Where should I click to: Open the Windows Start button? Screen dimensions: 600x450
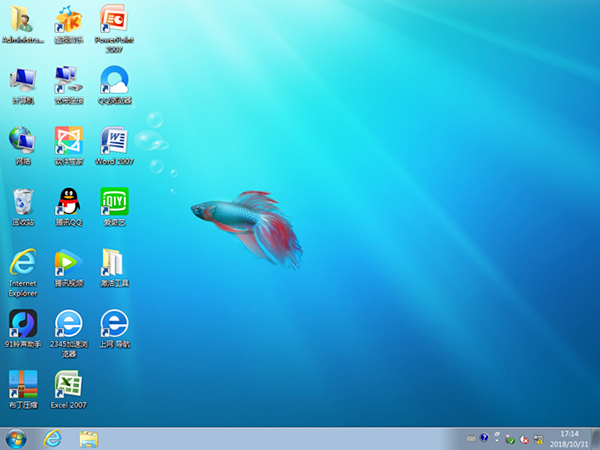(16, 439)
